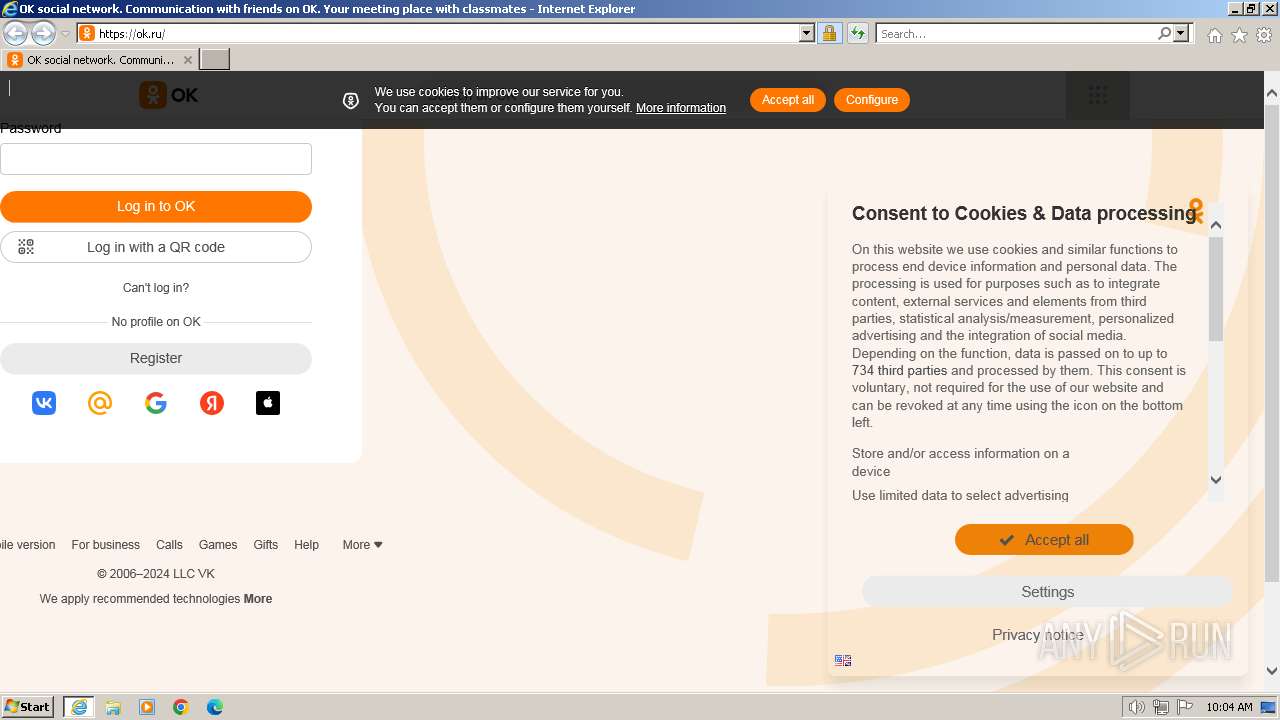Click language flag icon in consent dialog

tap(843, 660)
